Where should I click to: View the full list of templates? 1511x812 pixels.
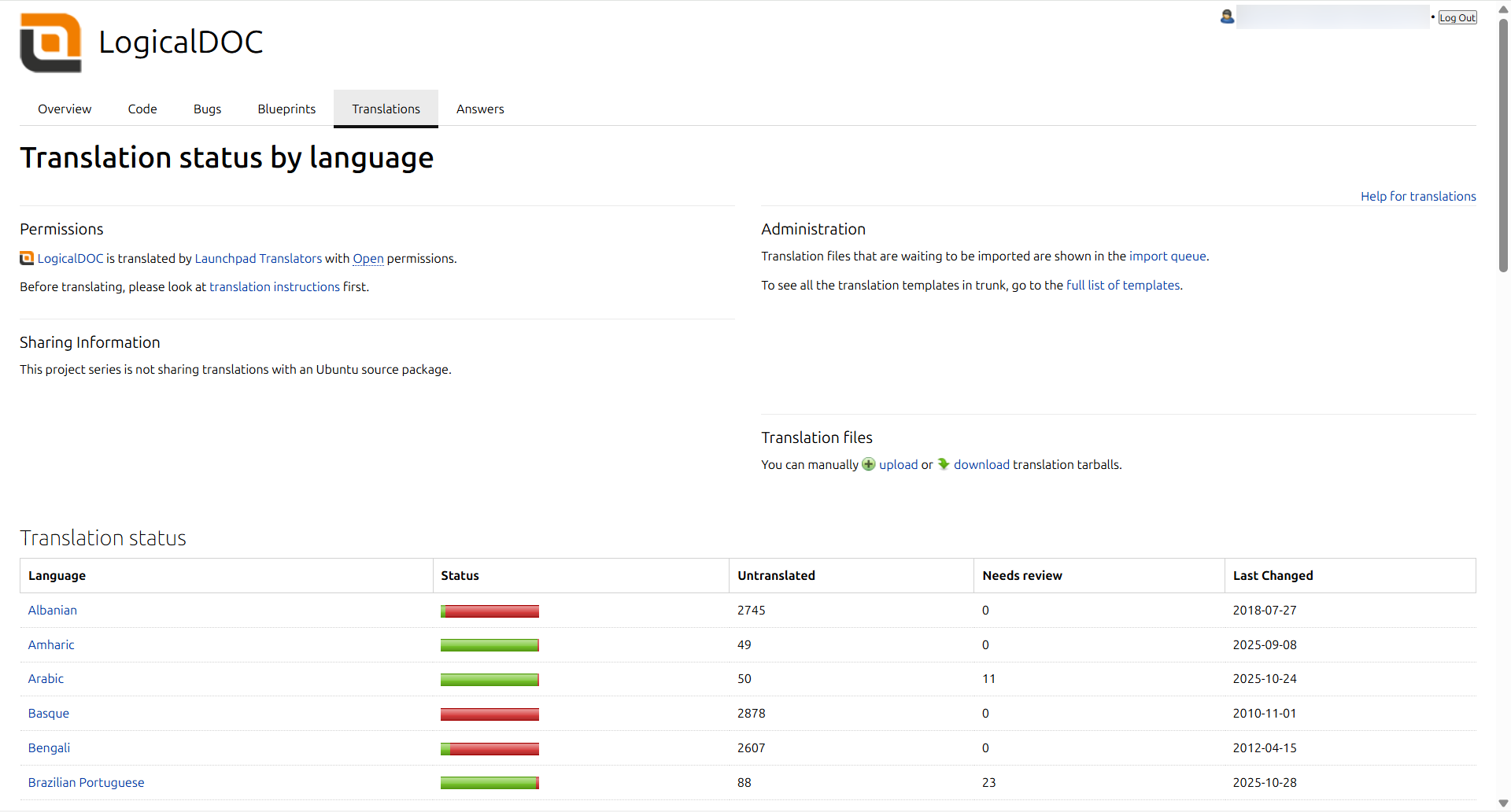[1123, 285]
